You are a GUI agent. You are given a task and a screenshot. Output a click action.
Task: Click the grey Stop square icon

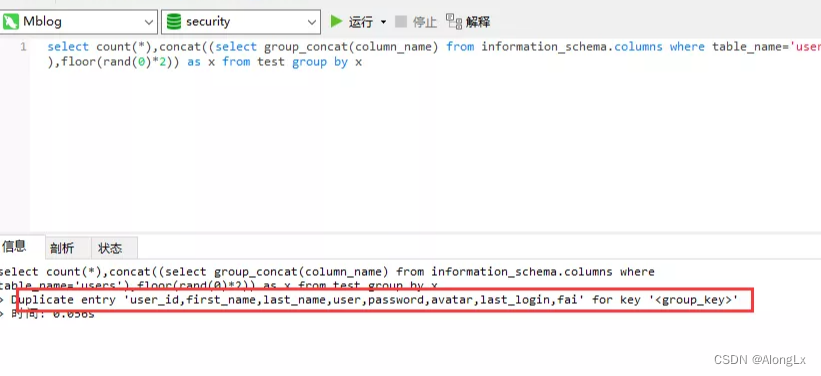coord(401,21)
